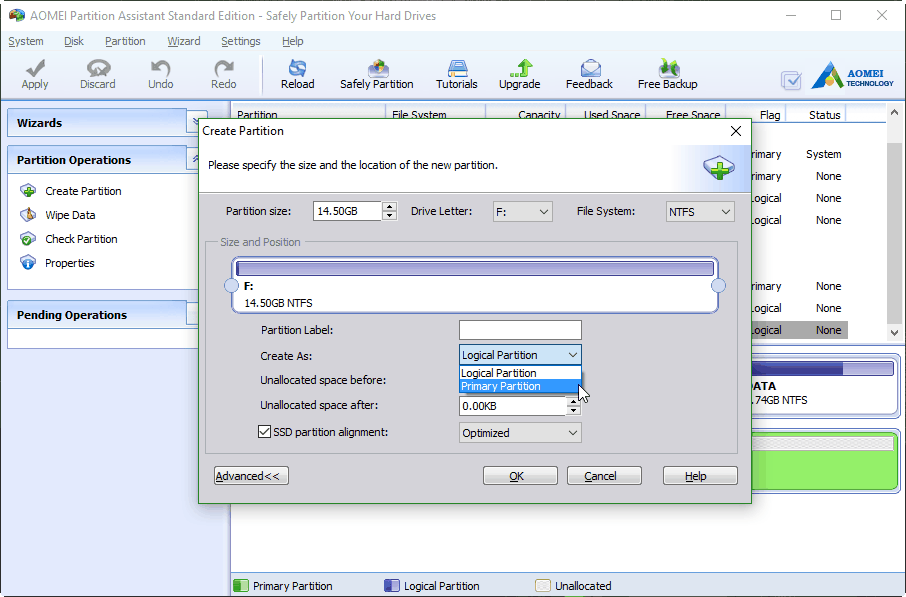Open the Wizard menu
The width and height of the screenshot is (906, 597).
(x=183, y=41)
